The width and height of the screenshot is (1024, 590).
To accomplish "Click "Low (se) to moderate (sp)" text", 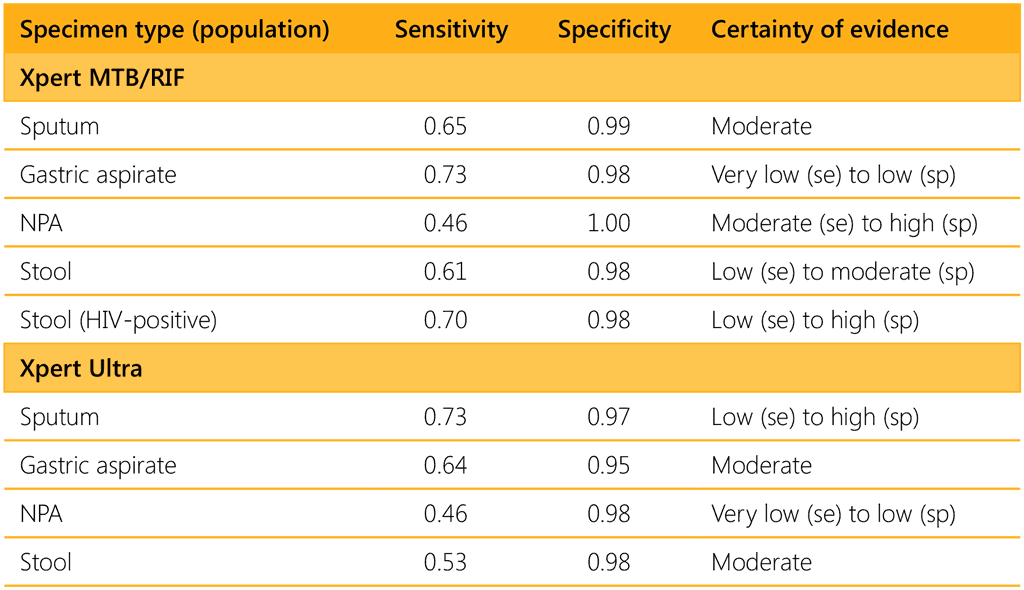I will (x=842, y=272).
